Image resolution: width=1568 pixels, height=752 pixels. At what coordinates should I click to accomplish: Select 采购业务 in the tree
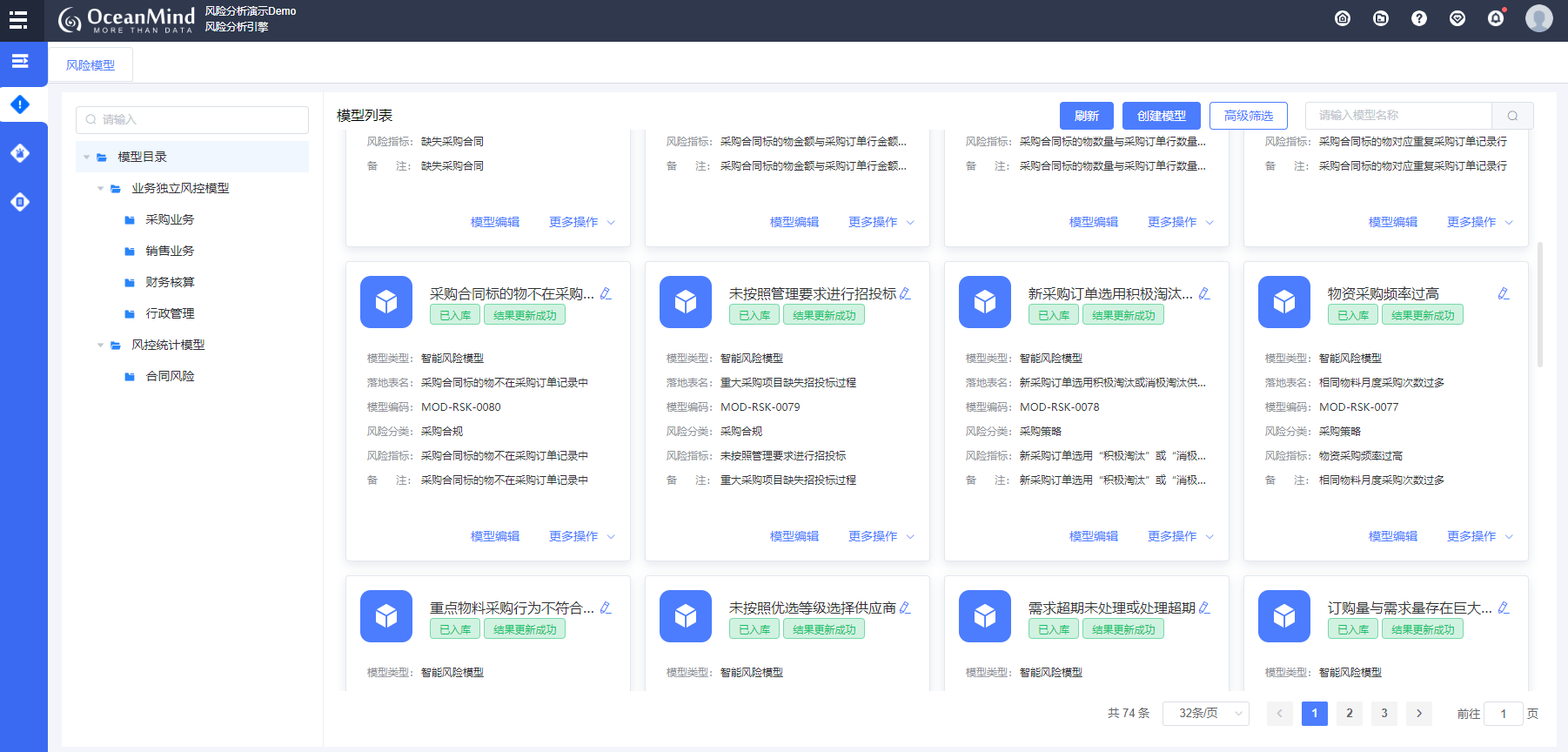click(x=170, y=220)
